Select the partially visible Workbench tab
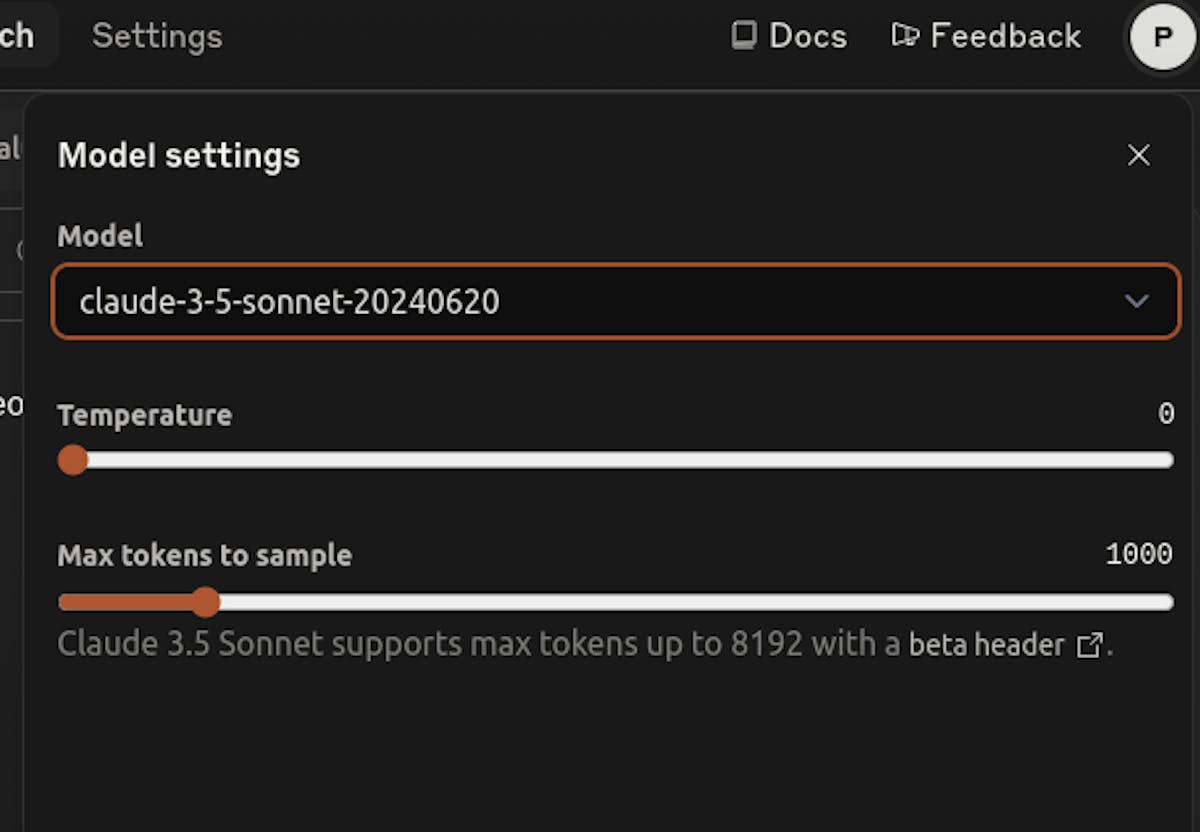The image size is (1200, 832). tap(18, 36)
